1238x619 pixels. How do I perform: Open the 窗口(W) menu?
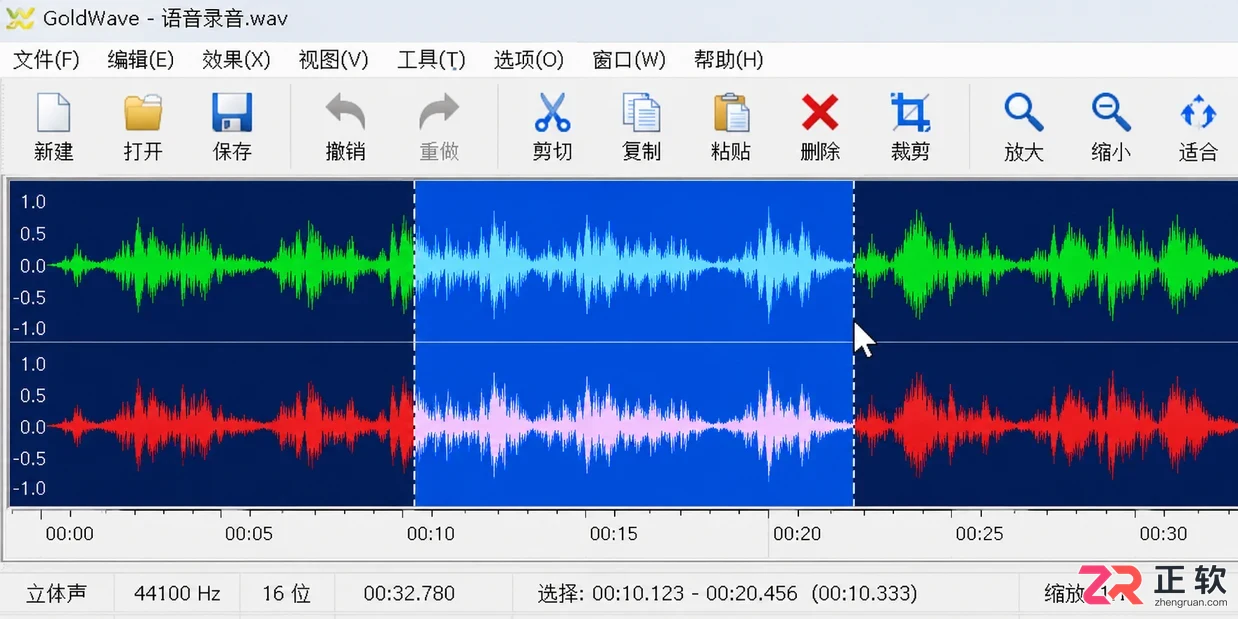tap(629, 60)
